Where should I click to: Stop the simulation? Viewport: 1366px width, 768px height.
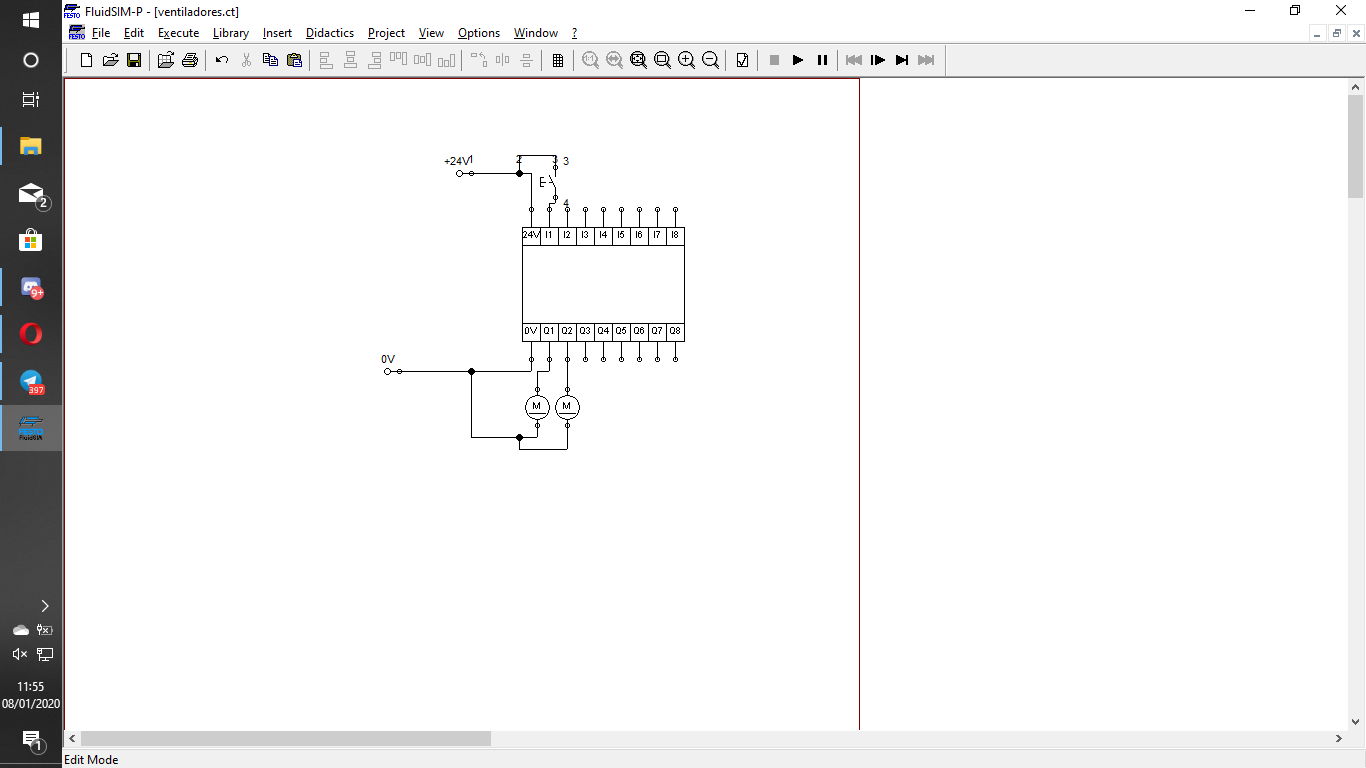tap(774, 60)
